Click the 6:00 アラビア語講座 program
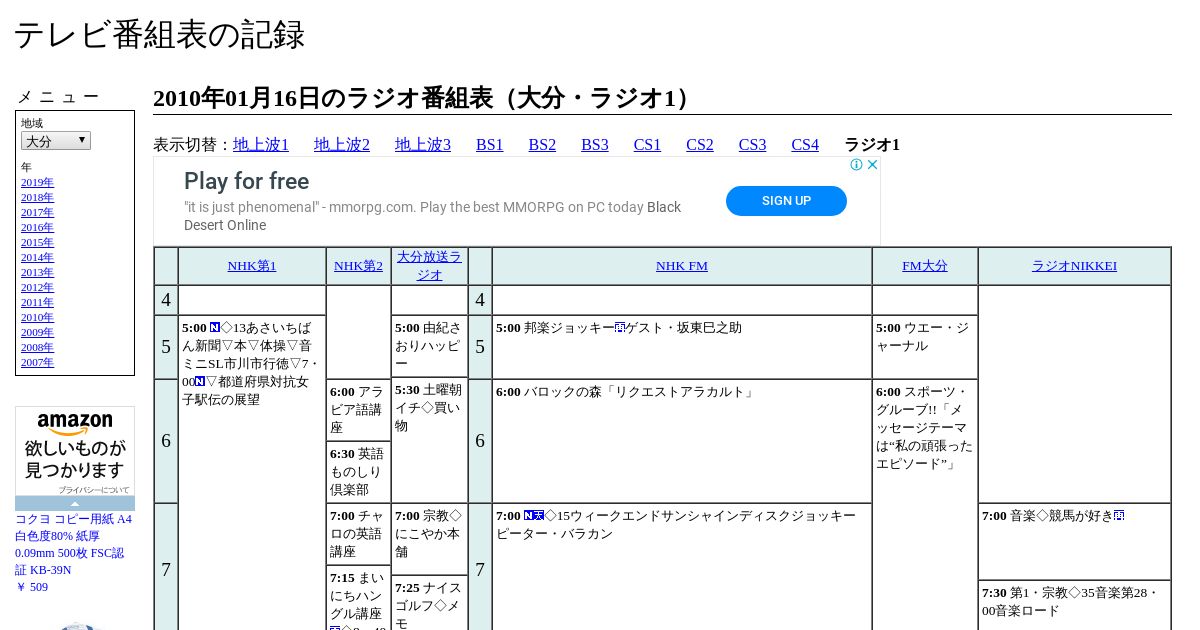Image resolution: width=1200 pixels, height=630 pixels. tap(358, 410)
